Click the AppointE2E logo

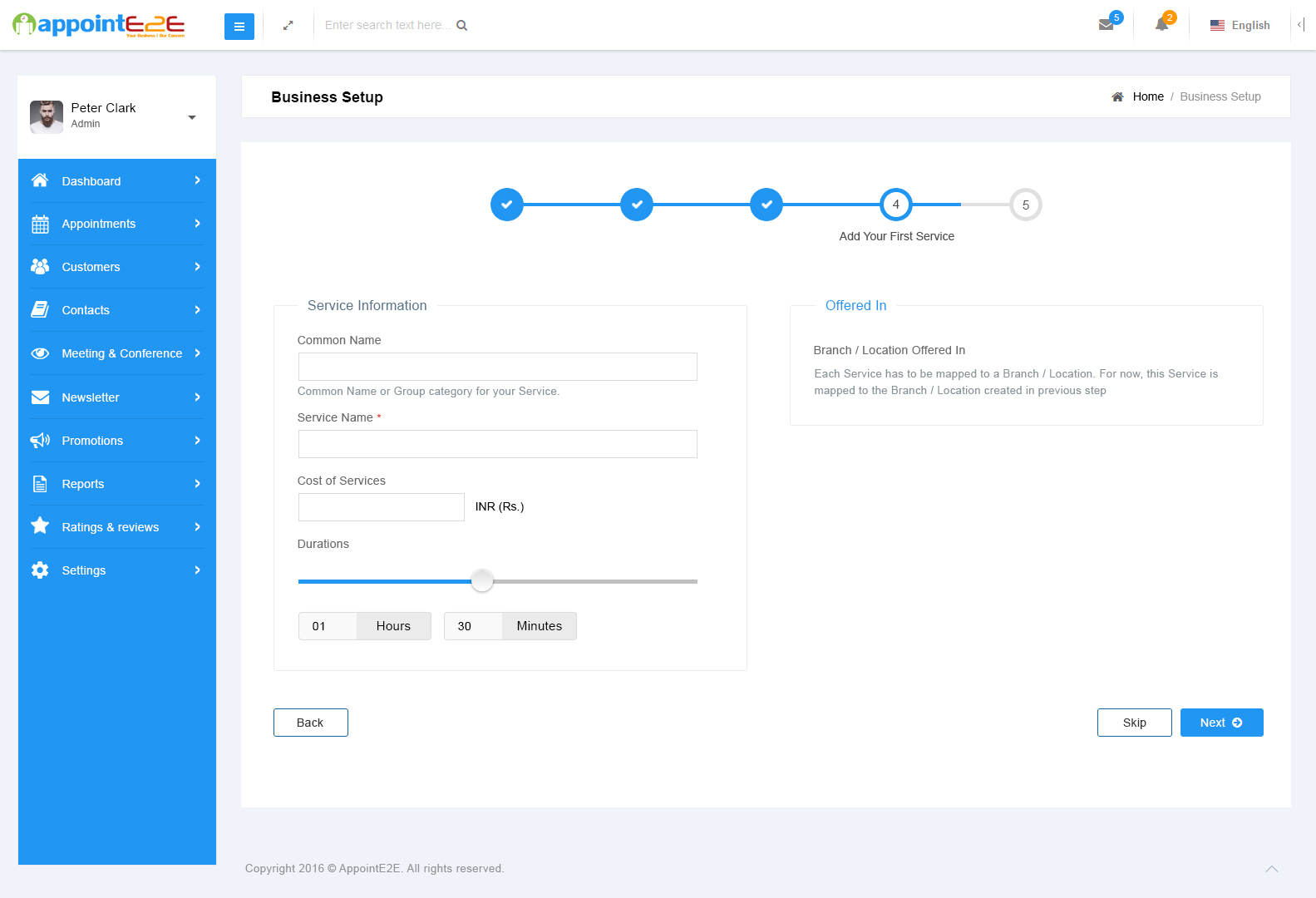(99, 25)
